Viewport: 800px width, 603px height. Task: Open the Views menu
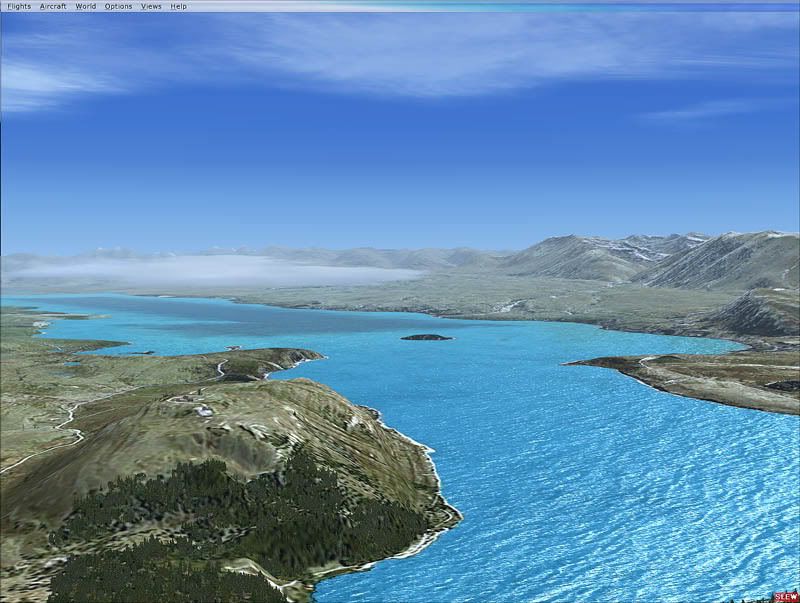coord(151,6)
